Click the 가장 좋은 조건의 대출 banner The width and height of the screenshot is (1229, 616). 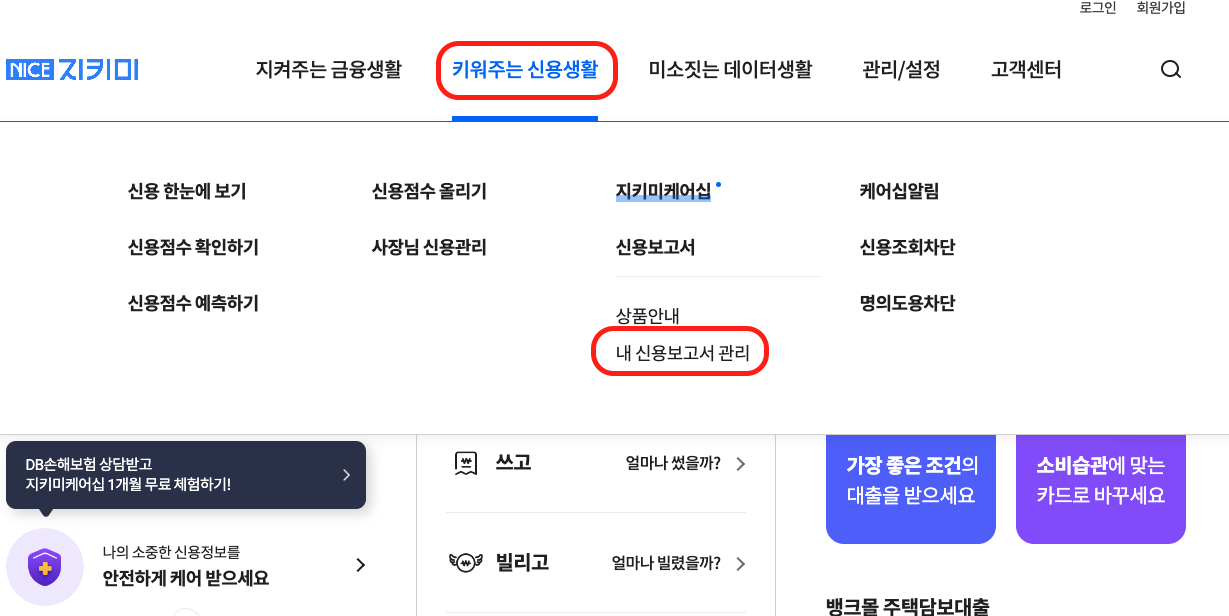coord(910,489)
